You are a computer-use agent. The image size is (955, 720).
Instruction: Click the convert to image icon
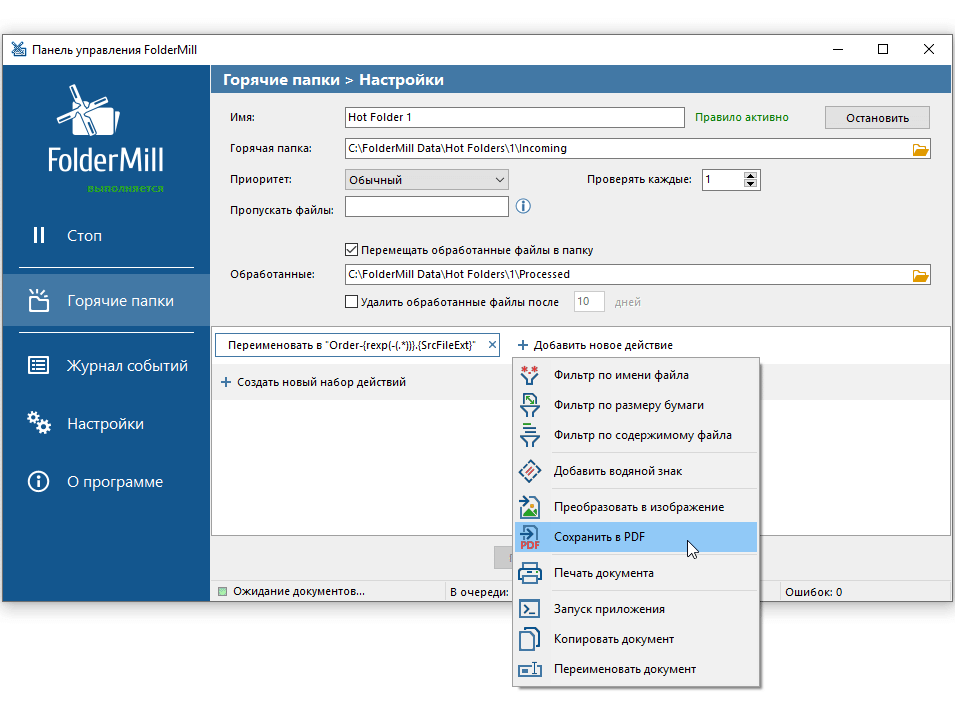(x=529, y=507)
